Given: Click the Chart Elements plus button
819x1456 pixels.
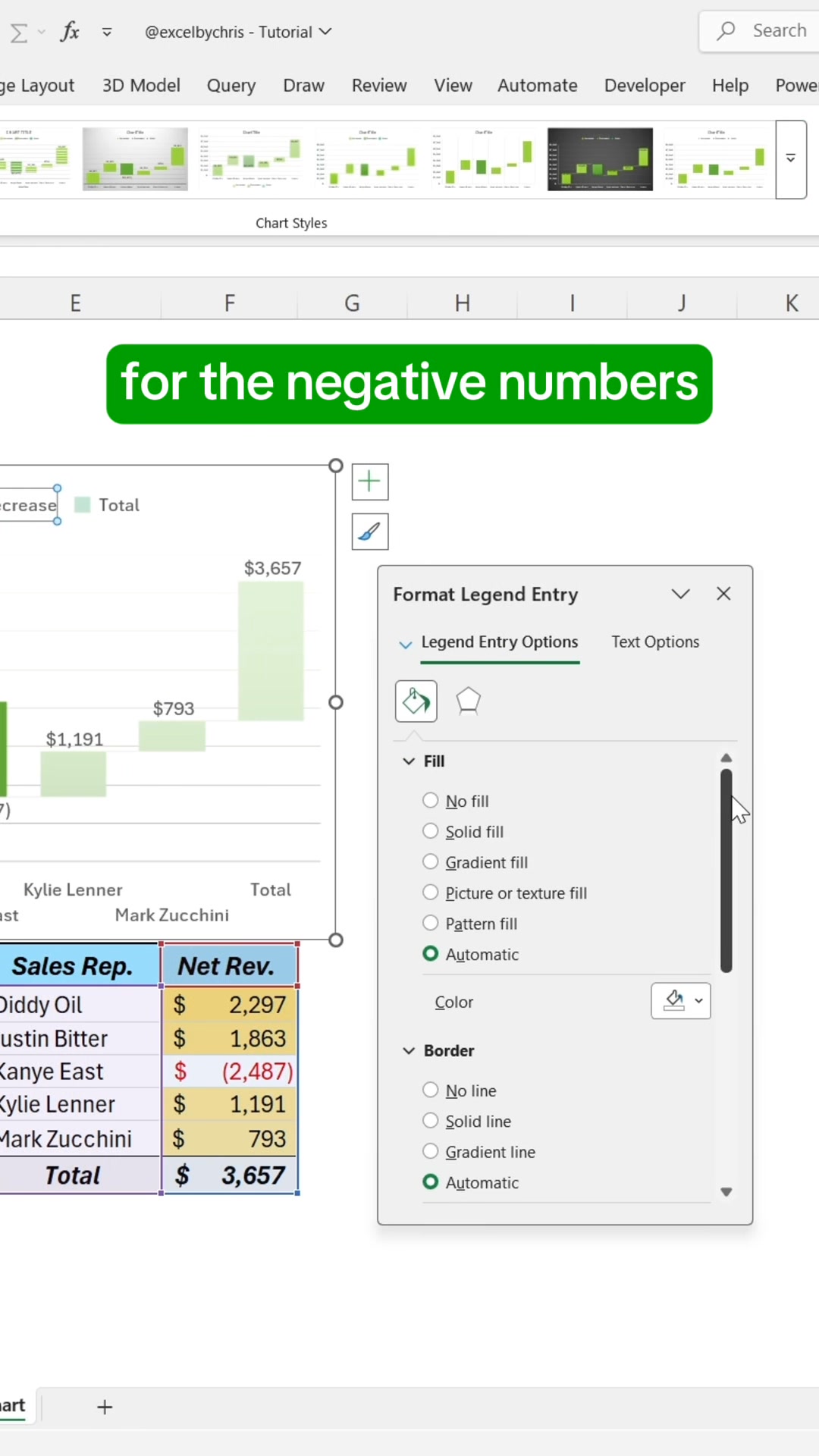Looking at the screenshot, I should pos(370,482).
